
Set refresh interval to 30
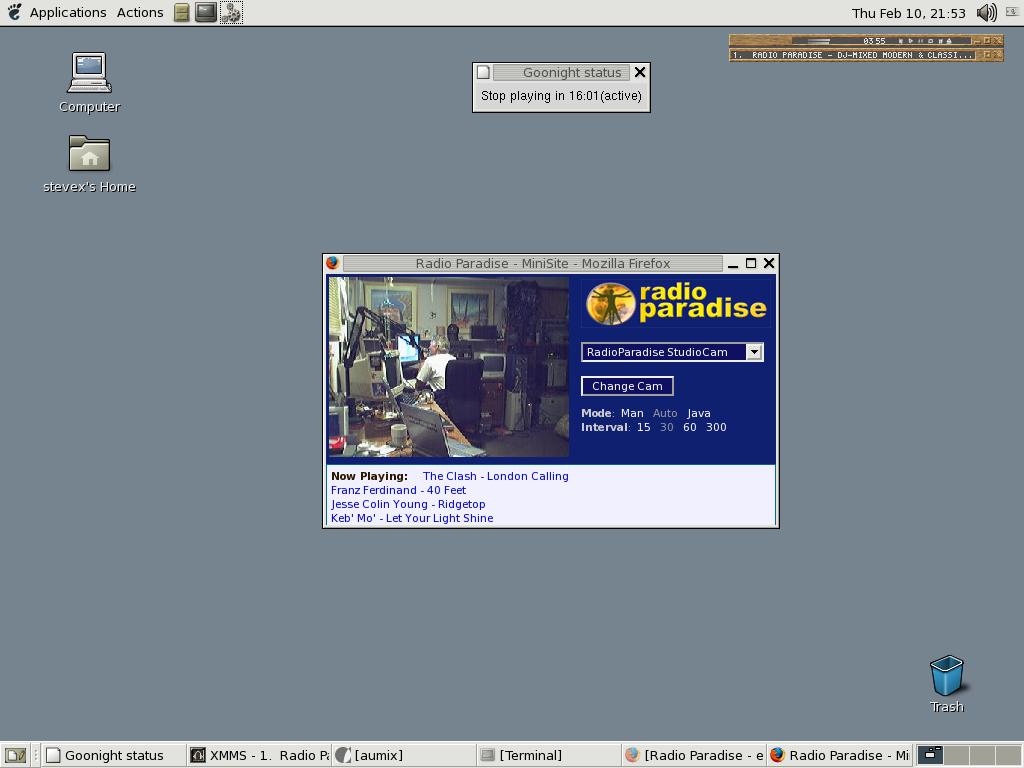point(666,427)
